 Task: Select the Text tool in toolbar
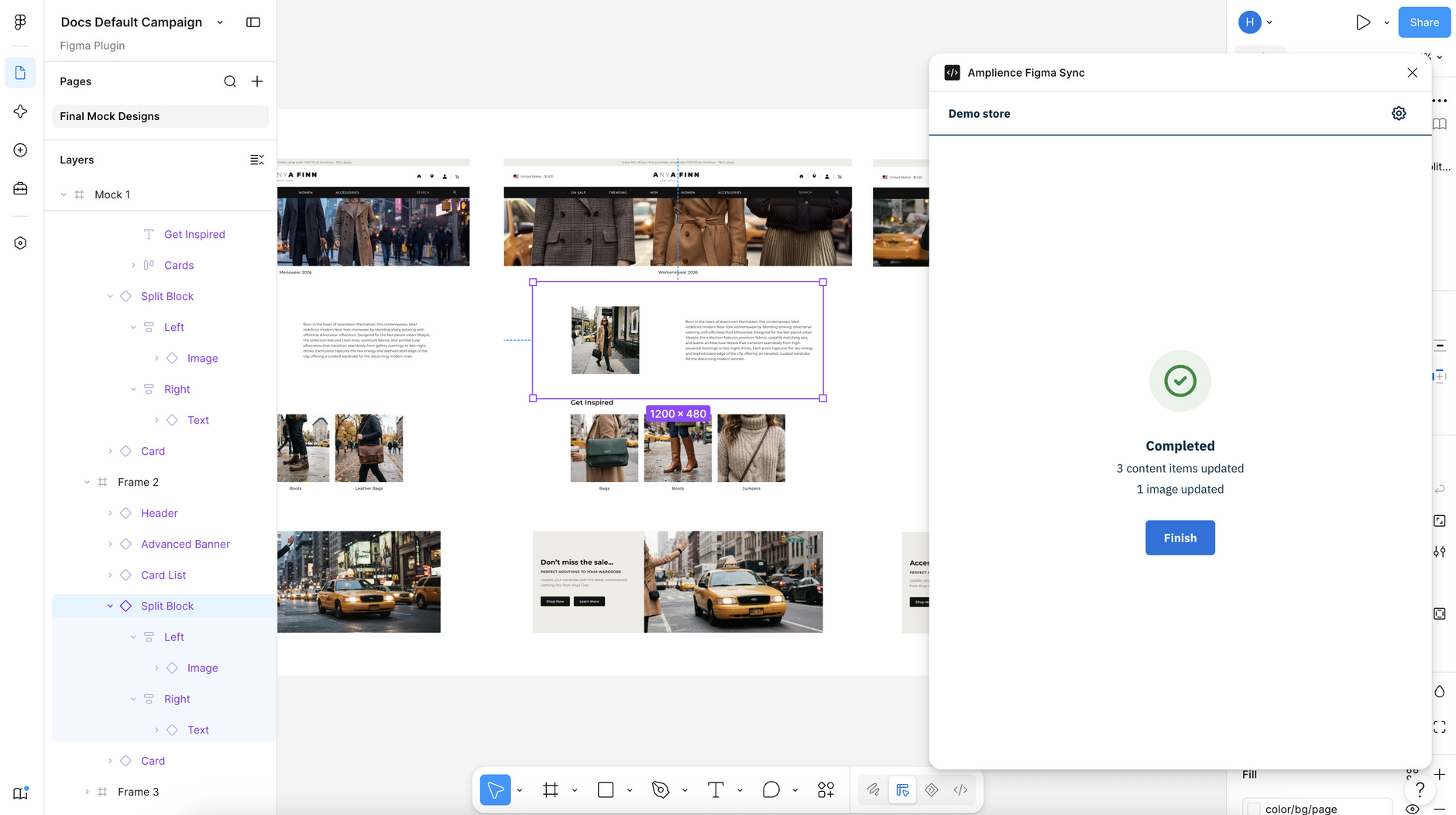pyautogui.click(x=716, y=790)
